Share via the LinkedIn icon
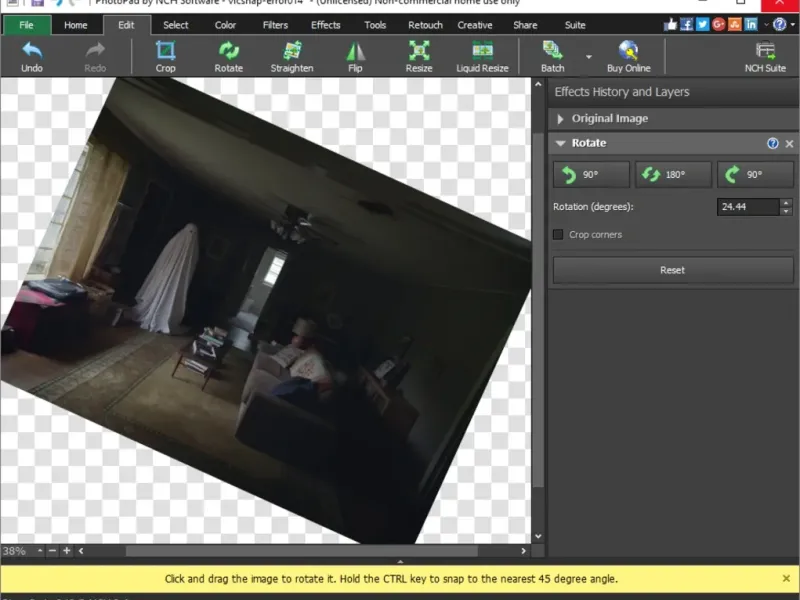 pos(751,24)
